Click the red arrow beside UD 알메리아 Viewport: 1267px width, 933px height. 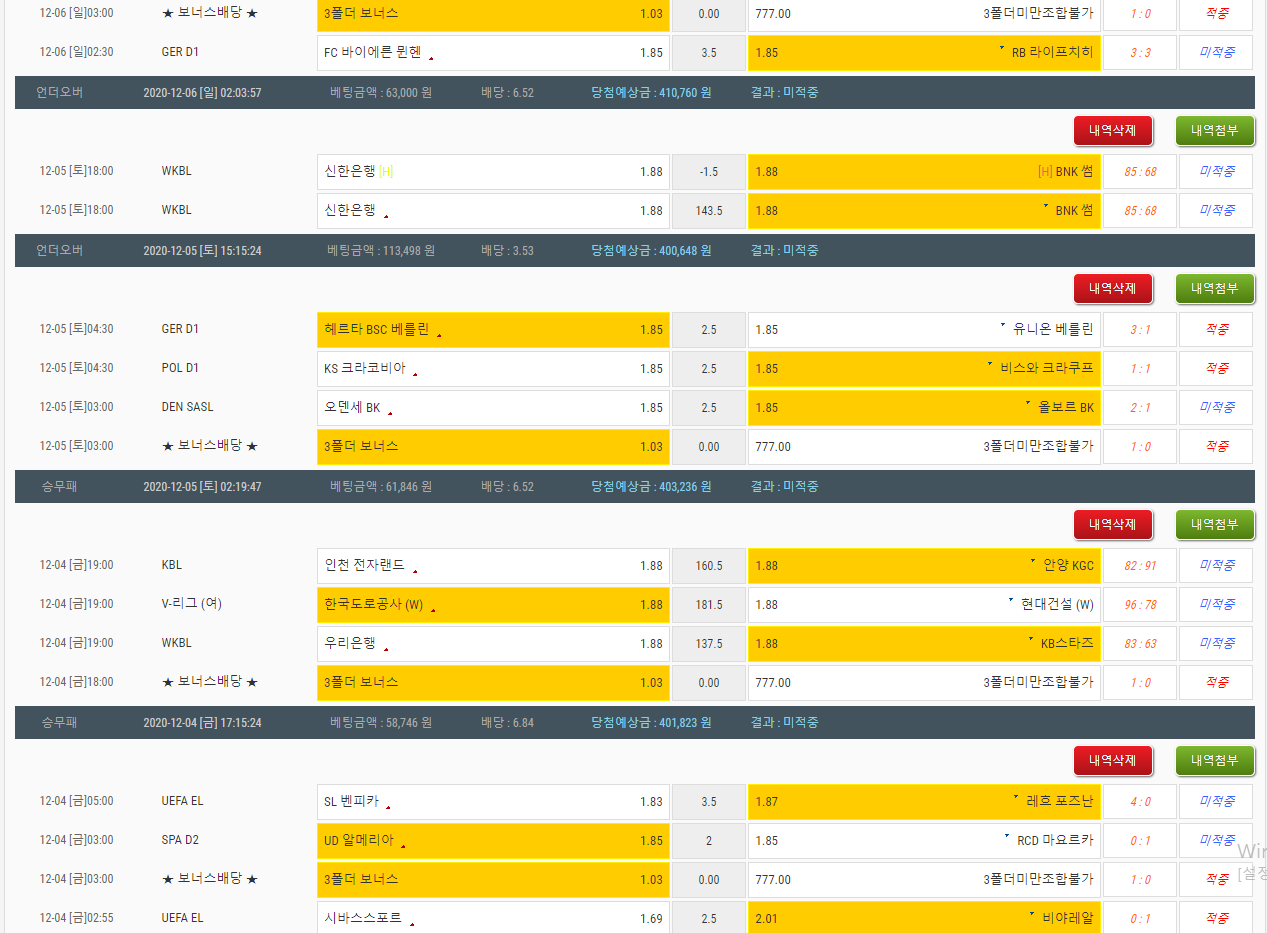tap(403, 846)
